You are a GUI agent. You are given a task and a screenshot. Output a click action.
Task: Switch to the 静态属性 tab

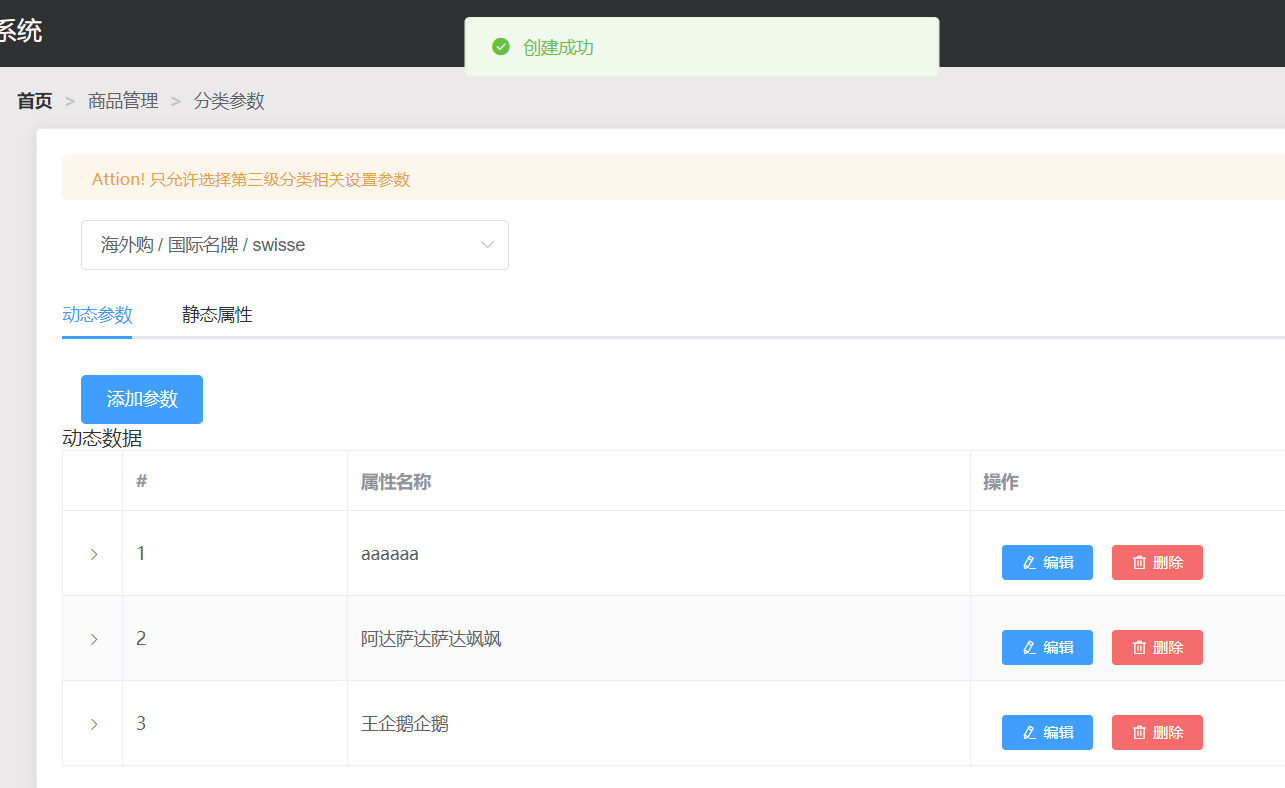217,314
